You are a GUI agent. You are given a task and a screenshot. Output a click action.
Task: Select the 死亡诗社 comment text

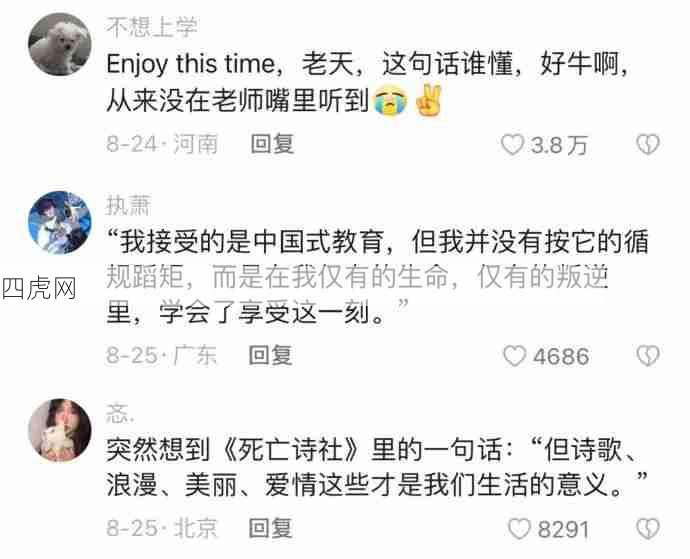(377, 467)
